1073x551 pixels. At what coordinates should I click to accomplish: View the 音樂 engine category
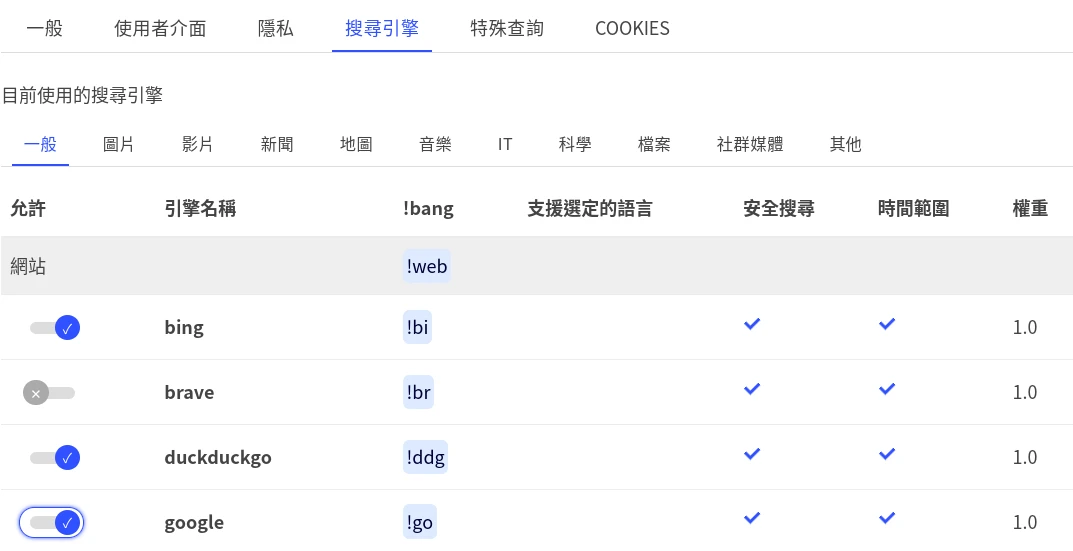(x=435, y=144)
